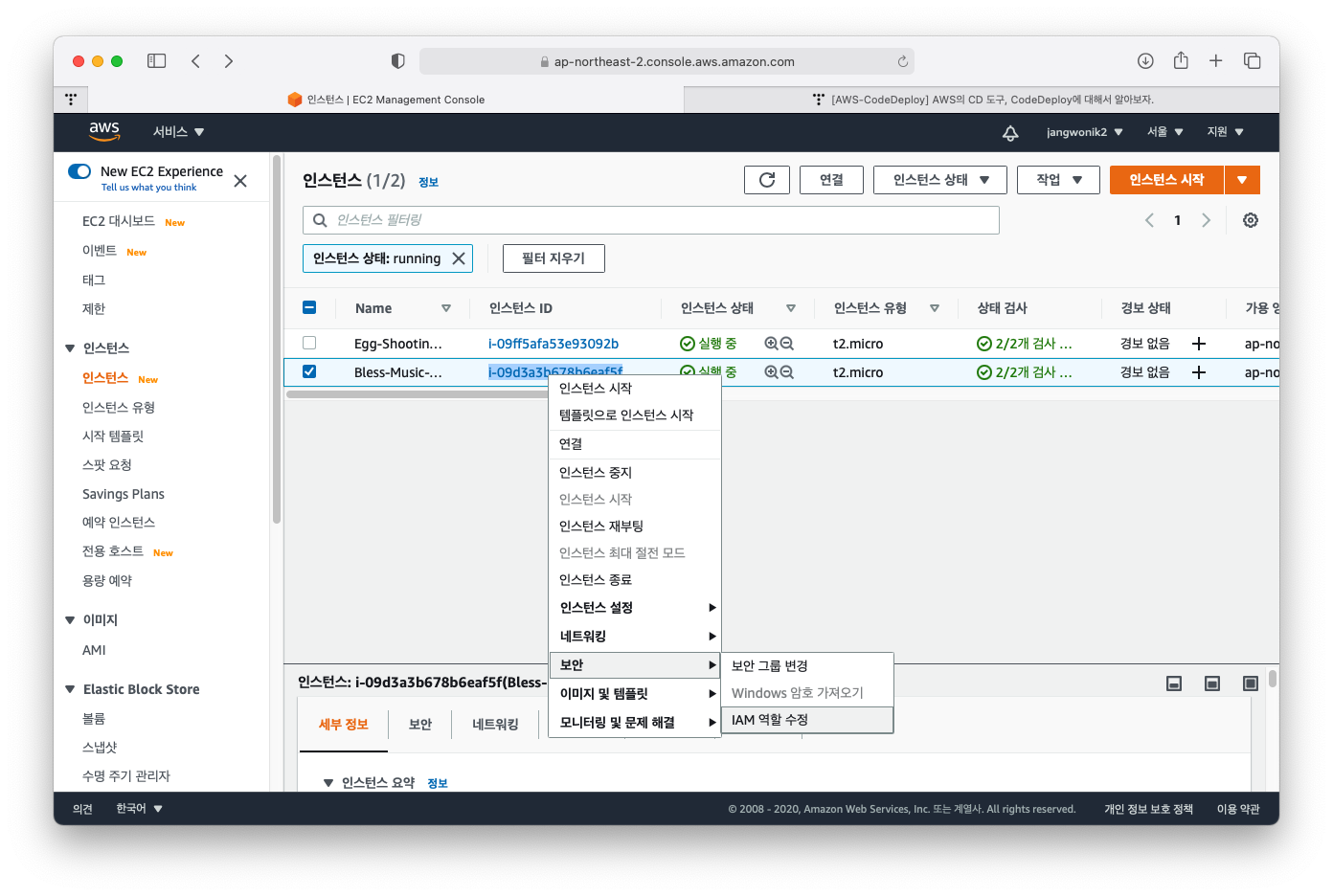This screenshot has width=1333, height=896.
Task: Open the 지원 support dropdown
Action: (x=1226, y=132)
